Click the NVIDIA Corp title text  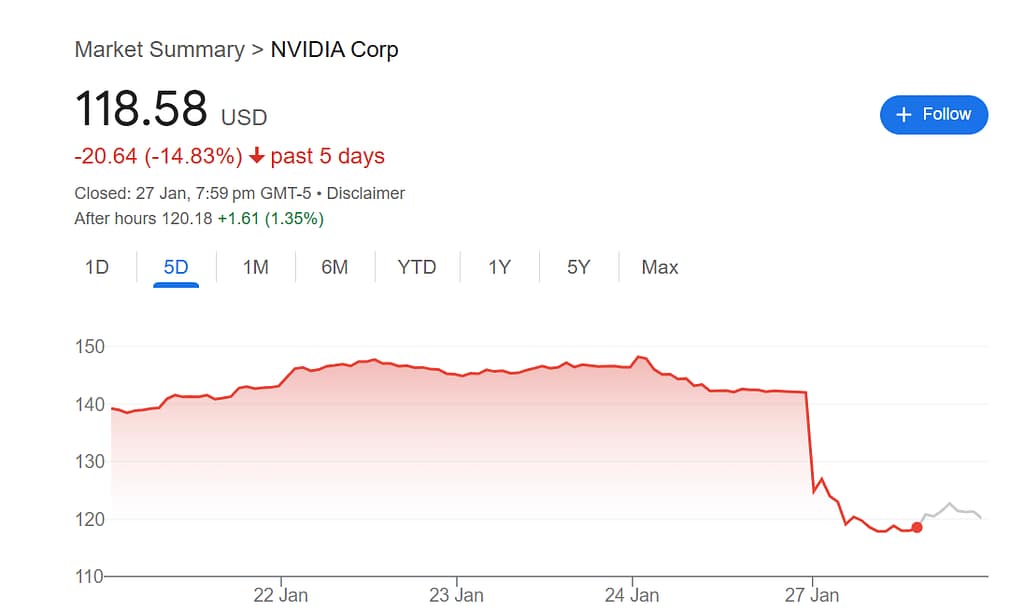[x=335, y=50]
